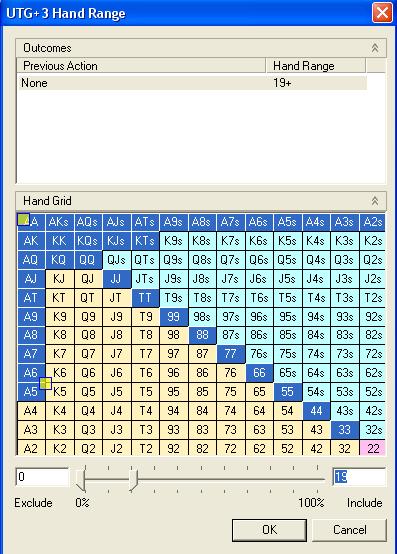Collapse the Outcomes section chevron

375,48
